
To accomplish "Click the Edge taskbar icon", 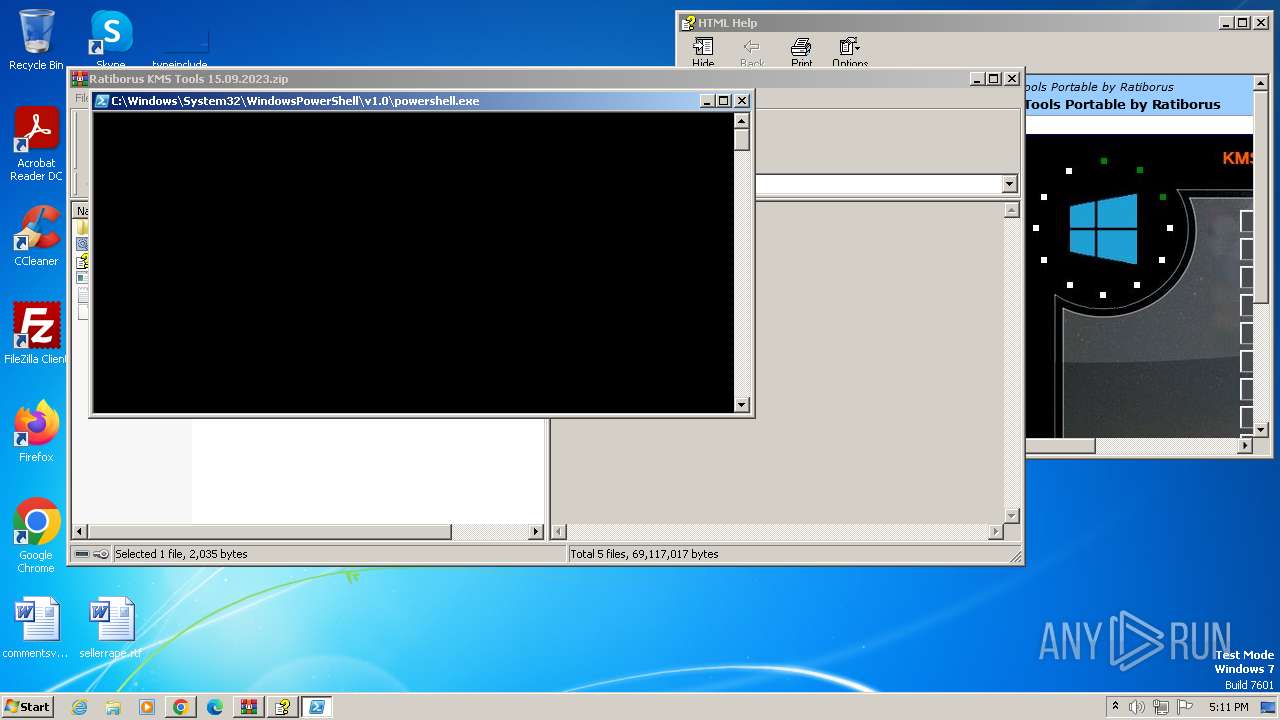I will 215,707.
